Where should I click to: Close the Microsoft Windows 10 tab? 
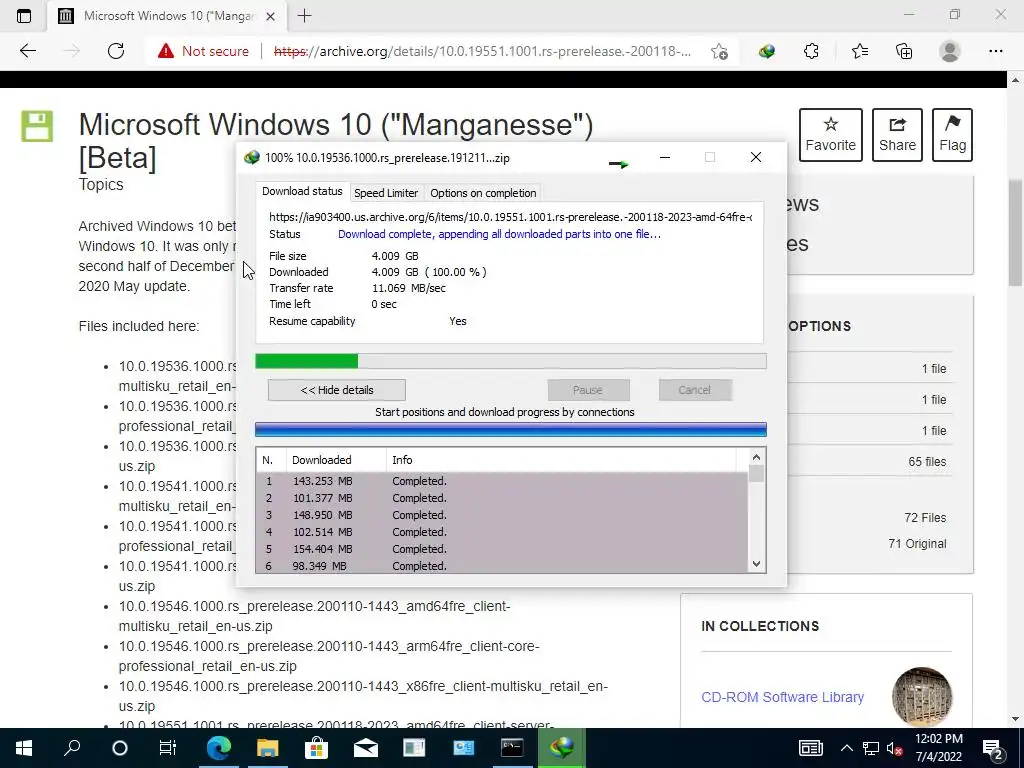click(x=270, y=16)
